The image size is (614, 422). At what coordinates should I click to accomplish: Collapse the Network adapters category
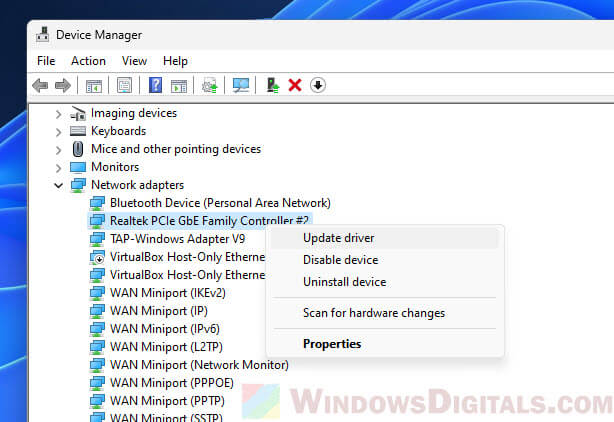58,186
